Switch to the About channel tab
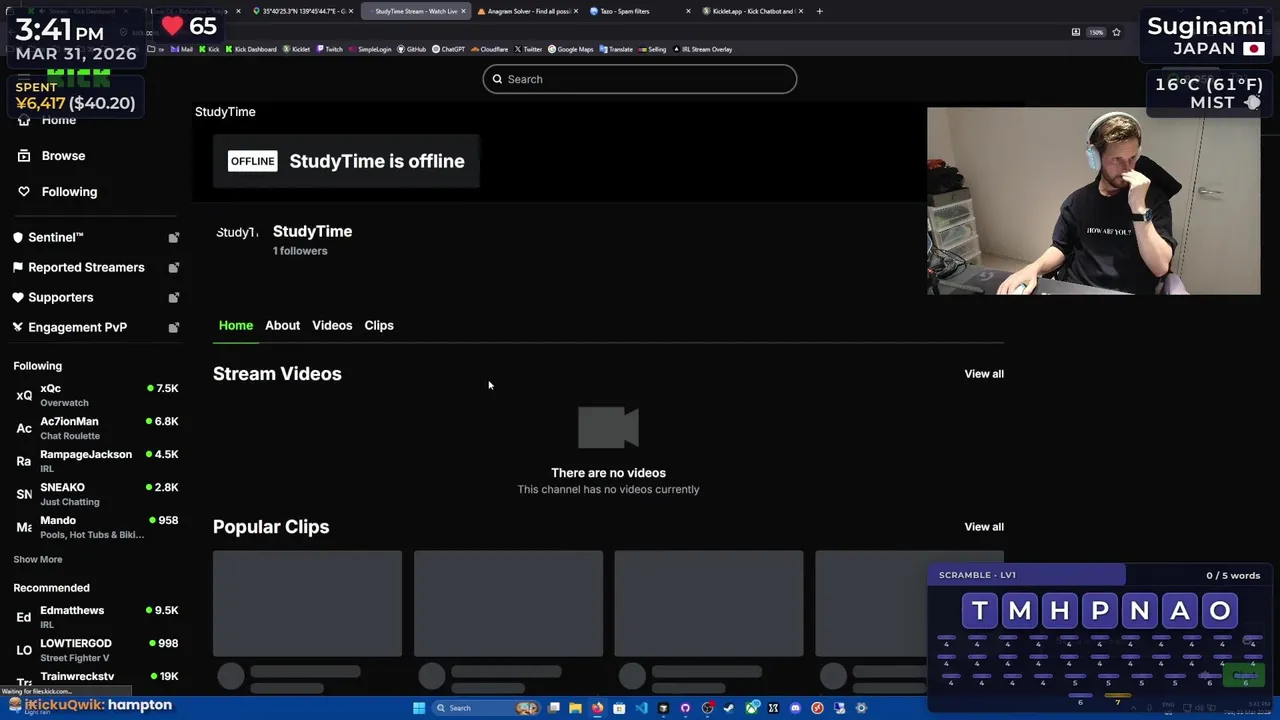The height and width of the screenshot is (720, 1280). [x=282, y=326]
